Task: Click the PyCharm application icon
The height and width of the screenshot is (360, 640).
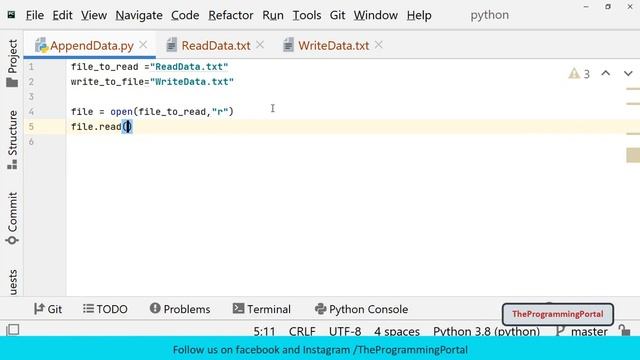Action: [x=11, y=15]
